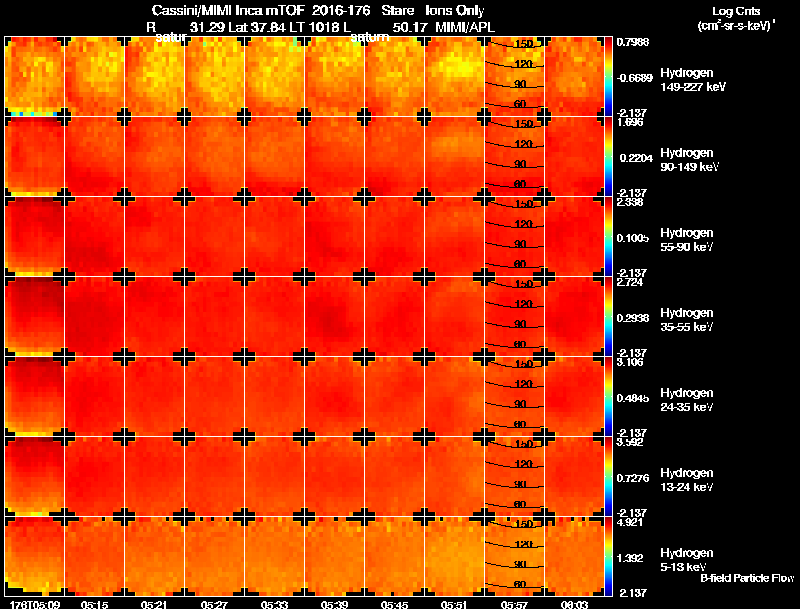Click the '(cm²-sr-s-keV)' units label
Screen dimensions: 800x609
(736, 26)
